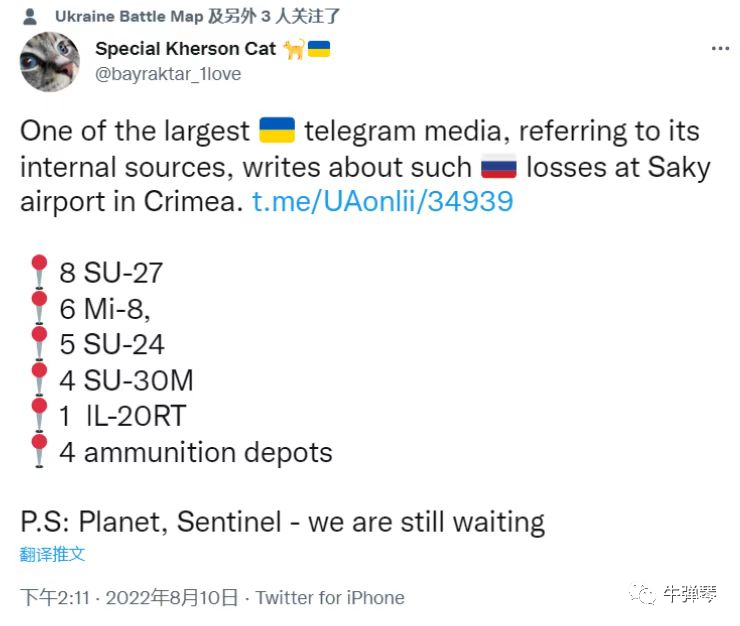Click 翻译推文 to translate the tweet
Viewport: 740px width, 626px height.
tap(52, 553)
